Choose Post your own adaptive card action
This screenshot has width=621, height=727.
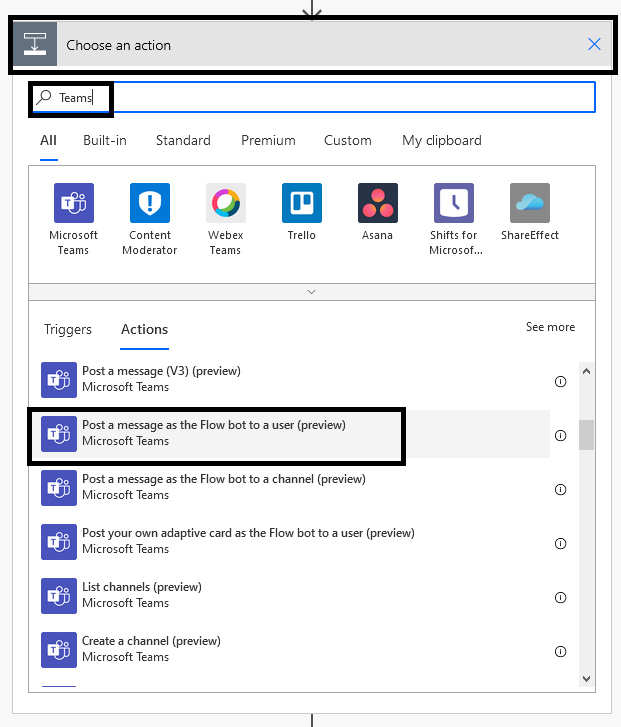(x=295, y=542)
